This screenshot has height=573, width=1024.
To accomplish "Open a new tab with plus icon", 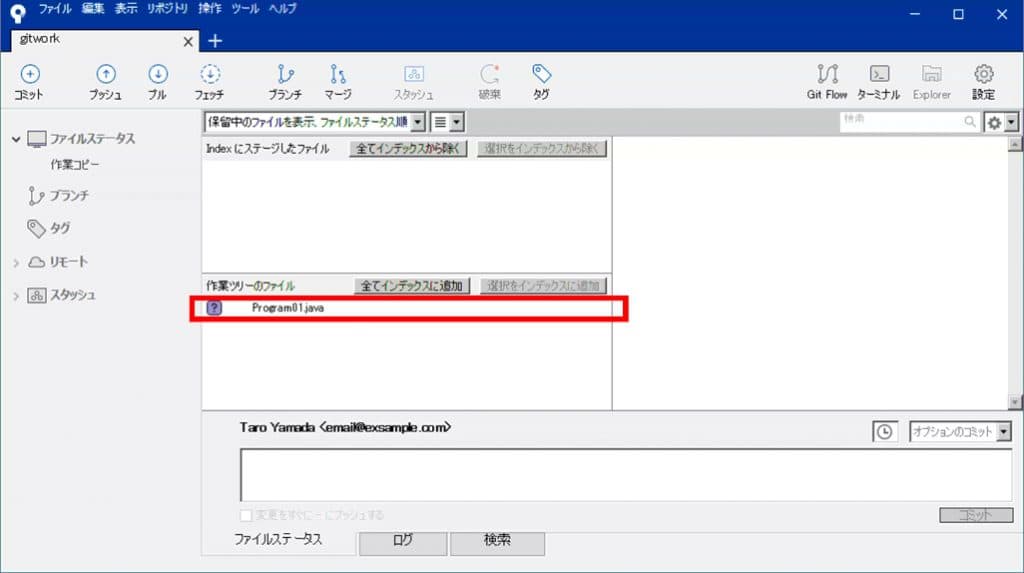I will 215,41.
